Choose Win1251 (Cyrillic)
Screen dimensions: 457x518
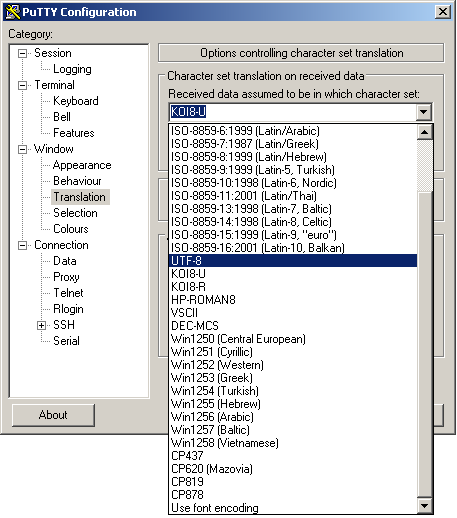(x=293, y=352)
